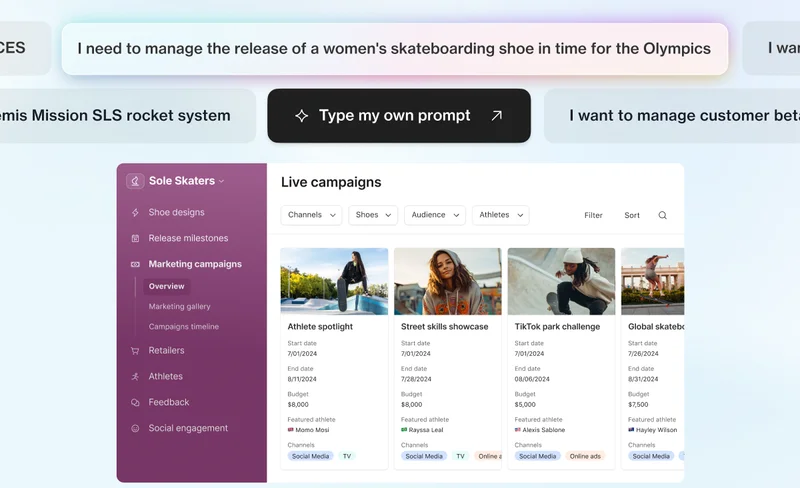The height and width of the screenshot is (488, 800).
Task: Open Release milestones in the sidebar
Action: (x=188, y=238)
